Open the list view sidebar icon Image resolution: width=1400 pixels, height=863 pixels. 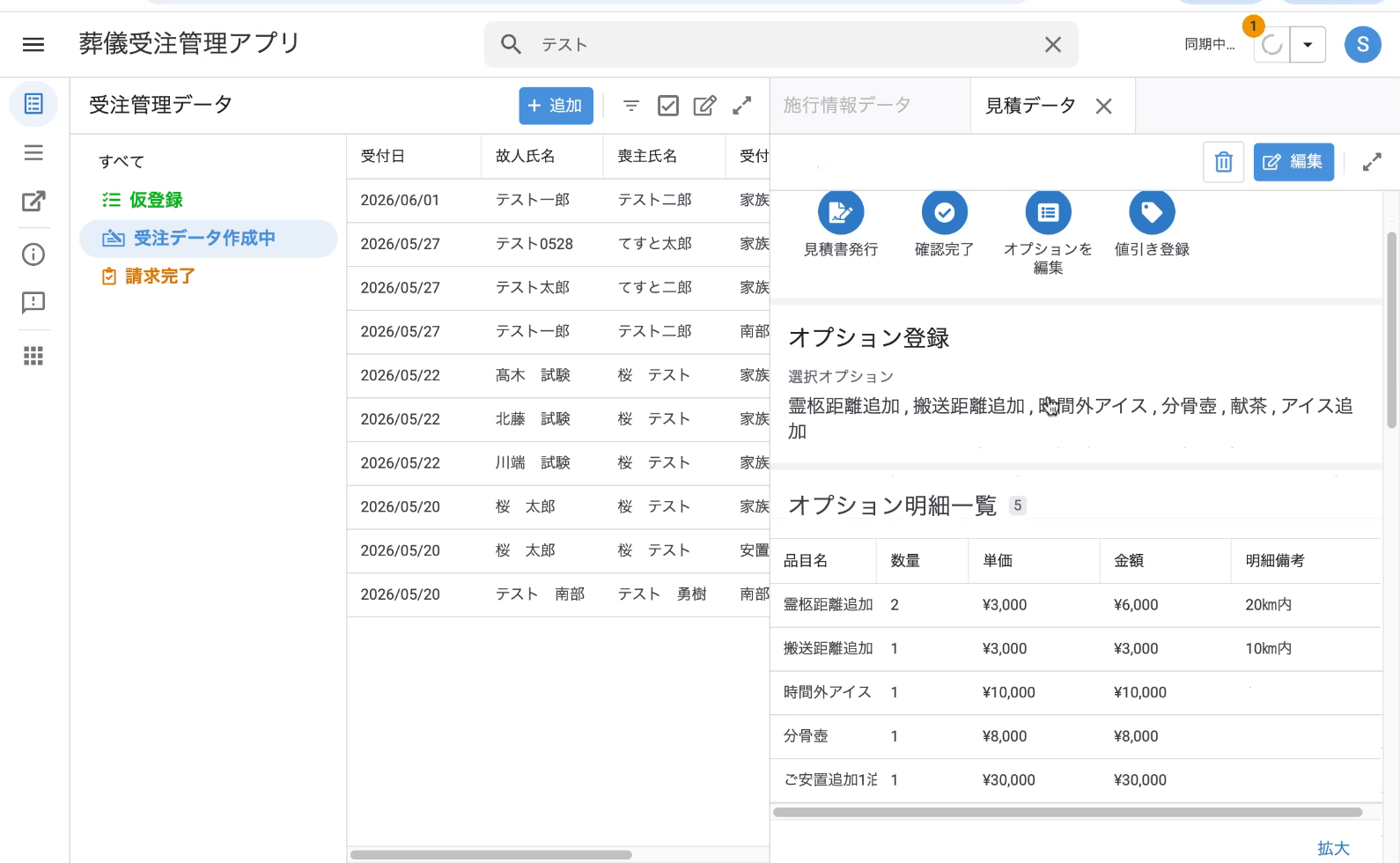[x=33, y=153]
